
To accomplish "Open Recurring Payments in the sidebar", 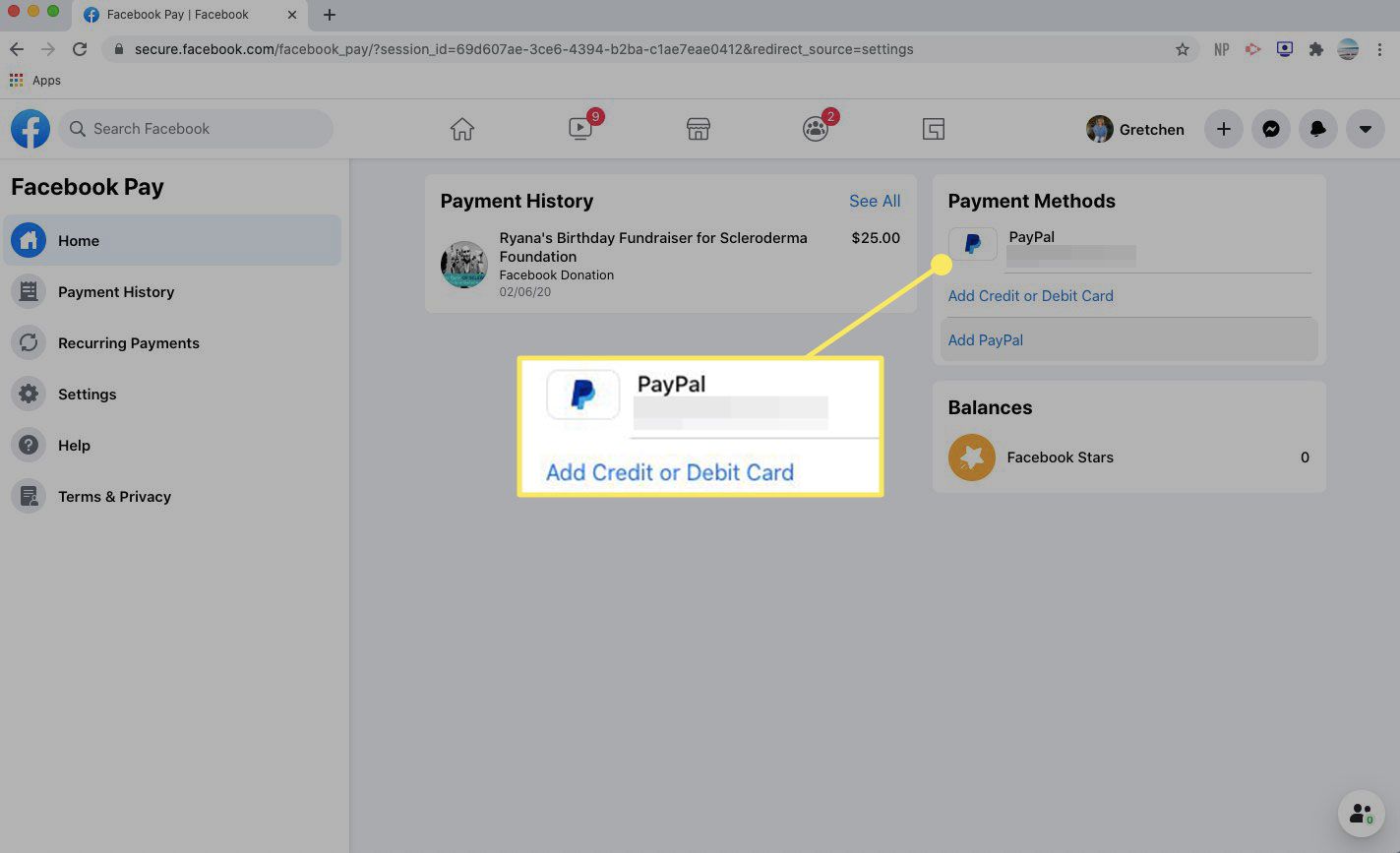I will click(x=128, y=343).
